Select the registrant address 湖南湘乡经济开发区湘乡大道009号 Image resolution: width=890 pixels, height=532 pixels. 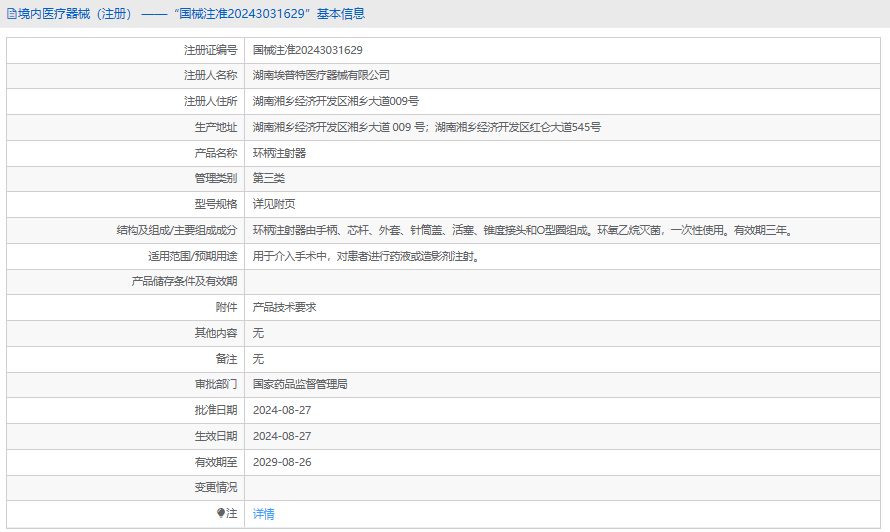coord(336,101)
